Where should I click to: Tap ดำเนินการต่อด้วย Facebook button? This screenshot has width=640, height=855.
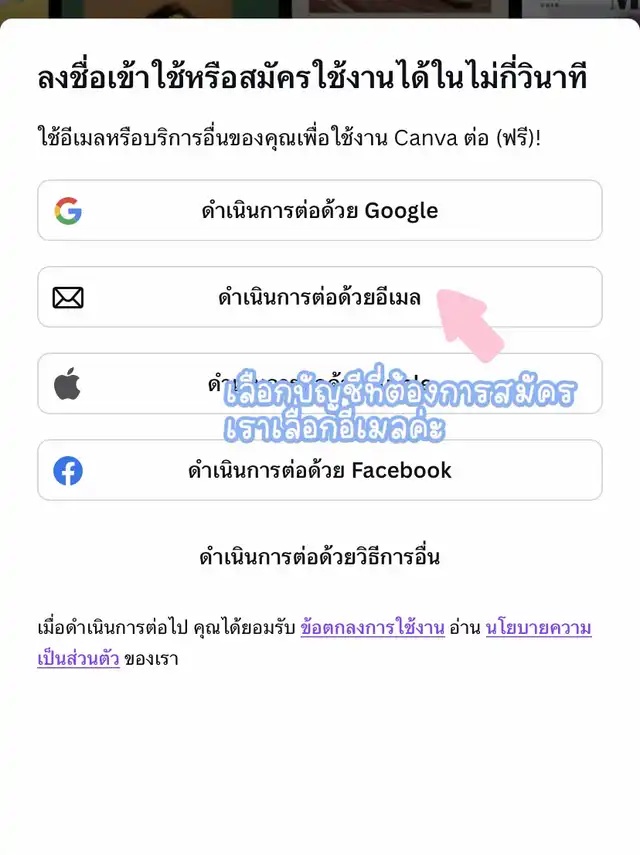point(320,470)
